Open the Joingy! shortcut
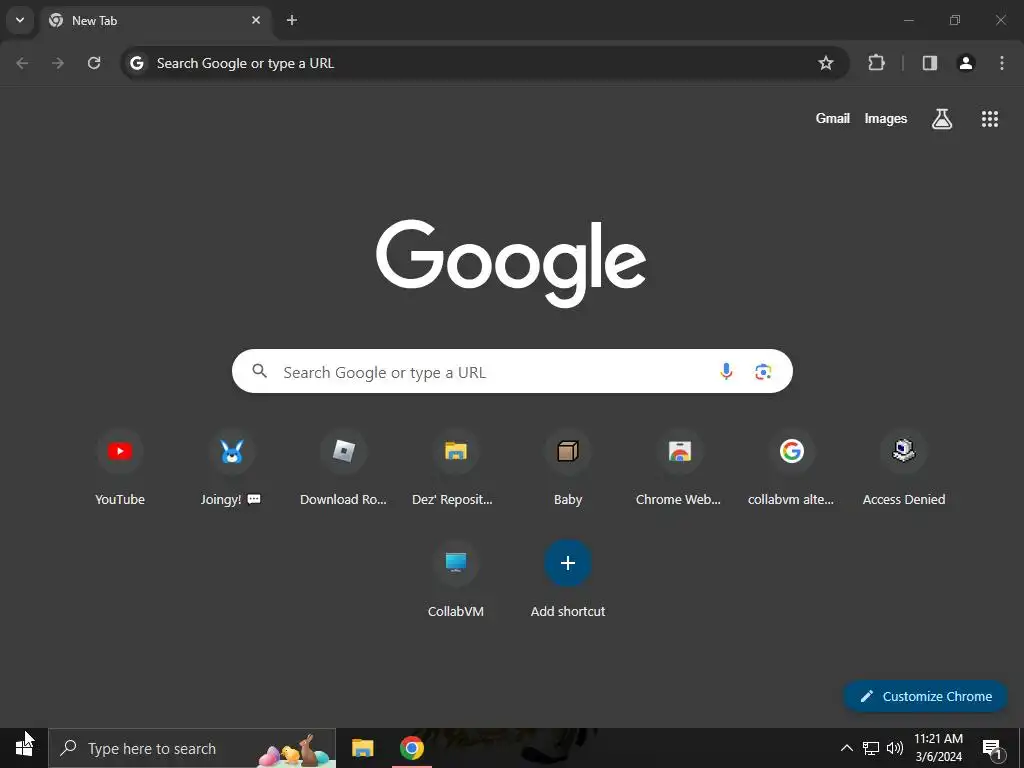1024x768 pixels. (x=232, y=468)
